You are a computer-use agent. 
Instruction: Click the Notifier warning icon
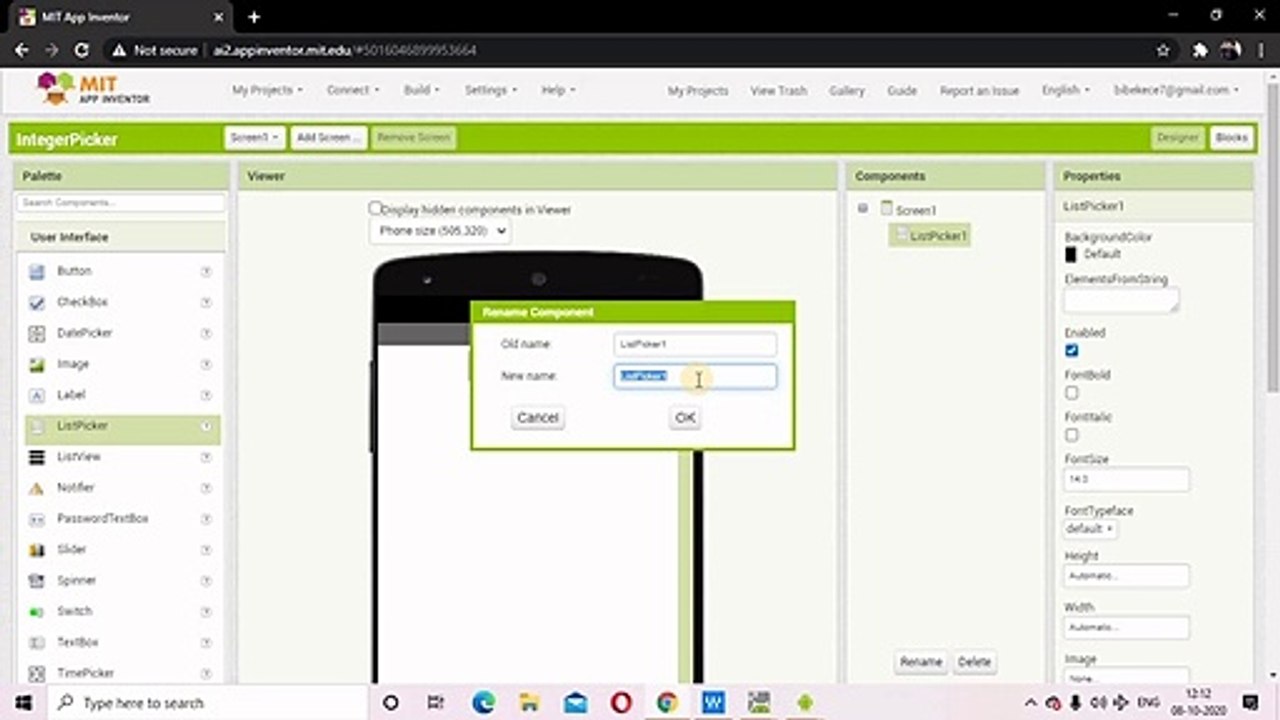click(x=37, y=488)
